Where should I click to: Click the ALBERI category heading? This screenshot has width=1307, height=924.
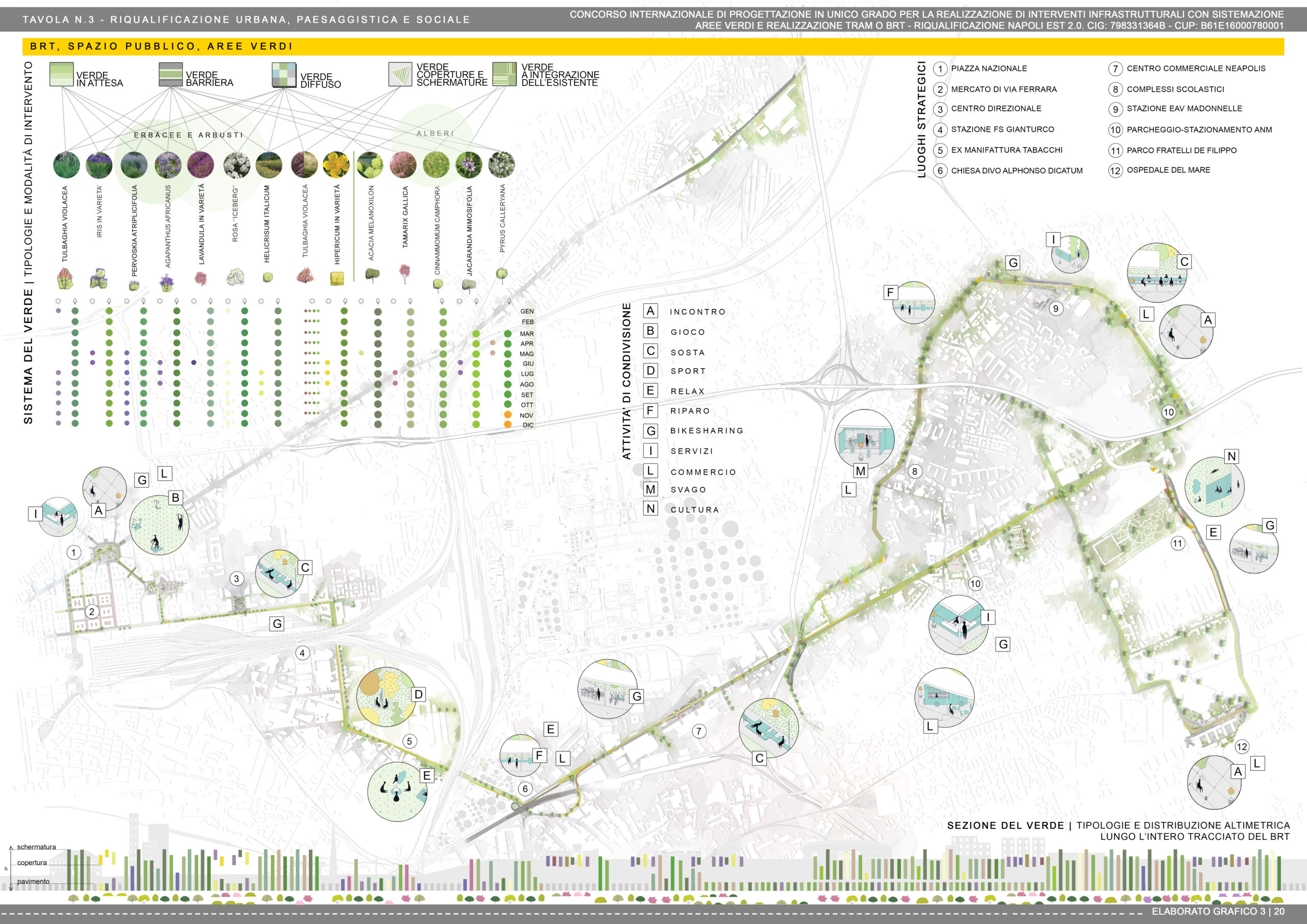pos(435,133)
